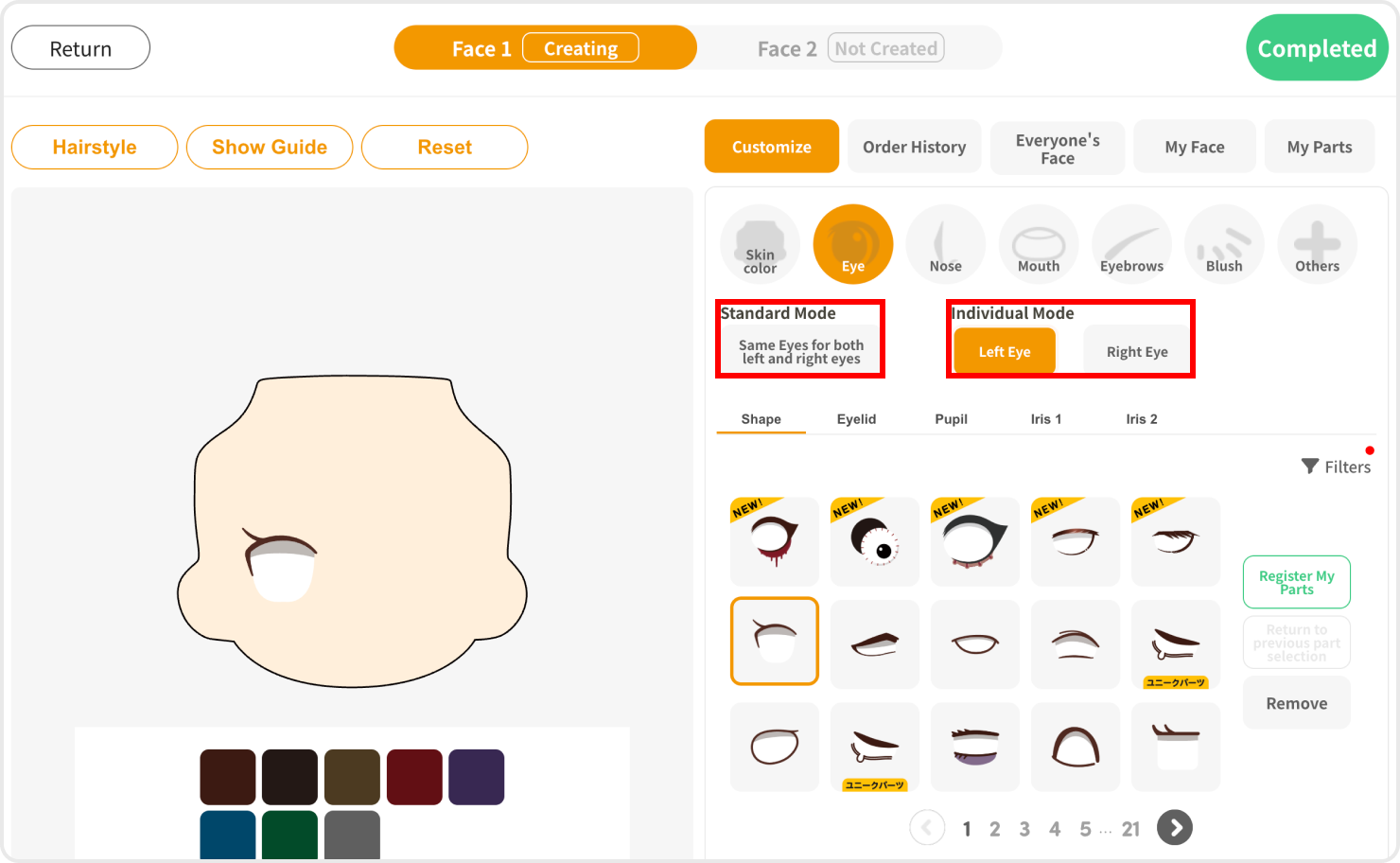
Task: Click the Eye category icon
Action: [x=852, y=244]
